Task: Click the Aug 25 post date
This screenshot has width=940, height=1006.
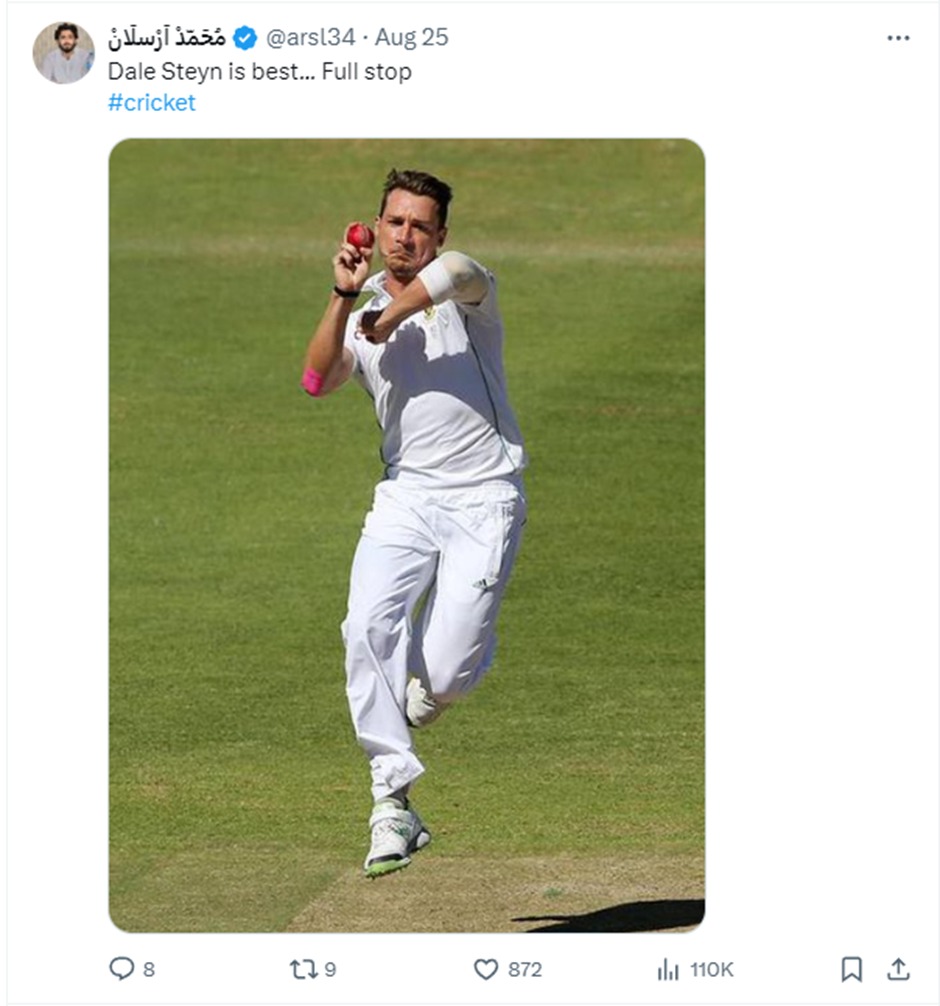Action: 412,38
